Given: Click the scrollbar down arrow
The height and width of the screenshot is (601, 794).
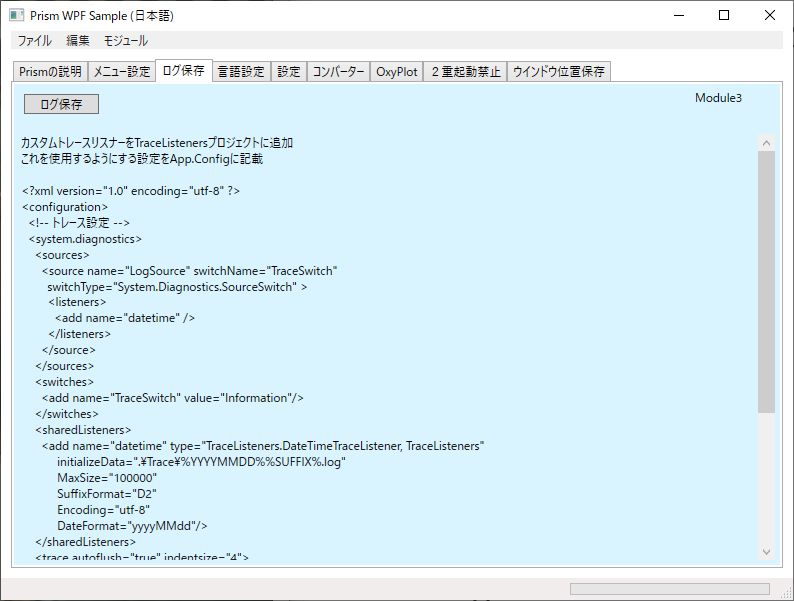Looking at the screenshot, I should pyautogui.click(x=766, y=552).
